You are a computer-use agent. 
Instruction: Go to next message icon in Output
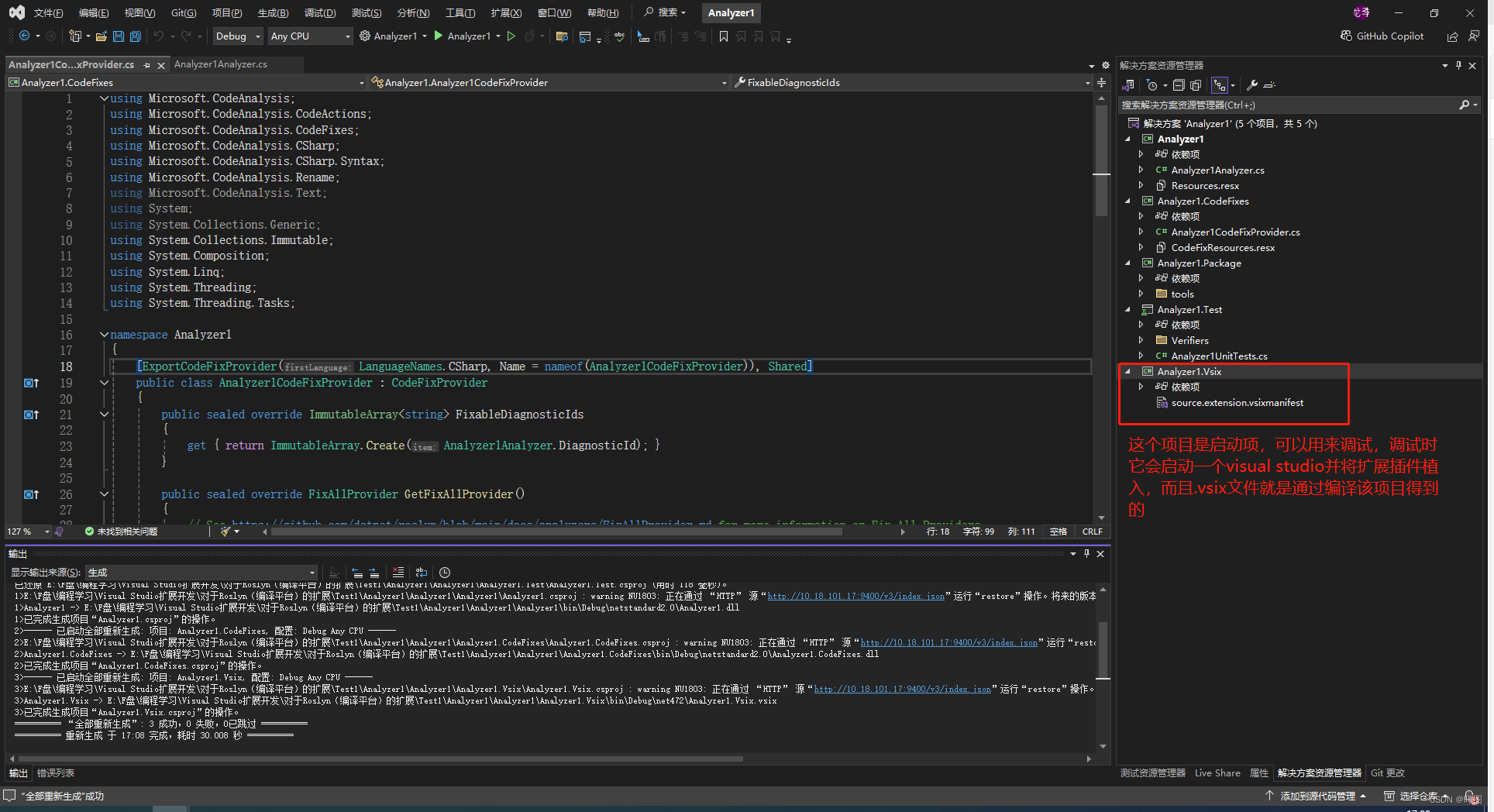(x=374, y=572)
